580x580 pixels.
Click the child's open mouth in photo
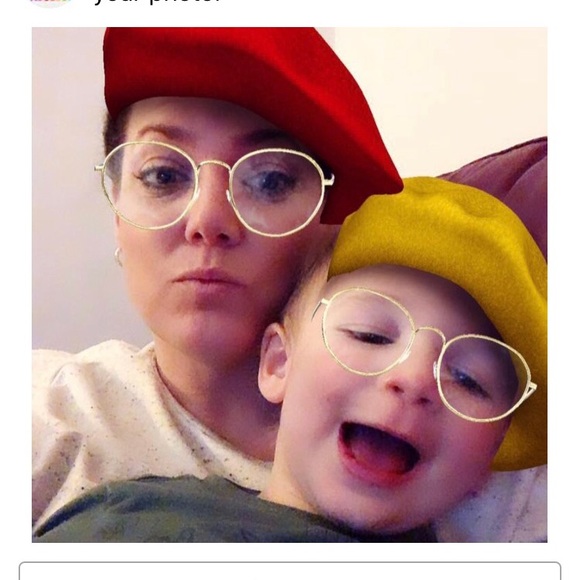click(x=379, y=452)
